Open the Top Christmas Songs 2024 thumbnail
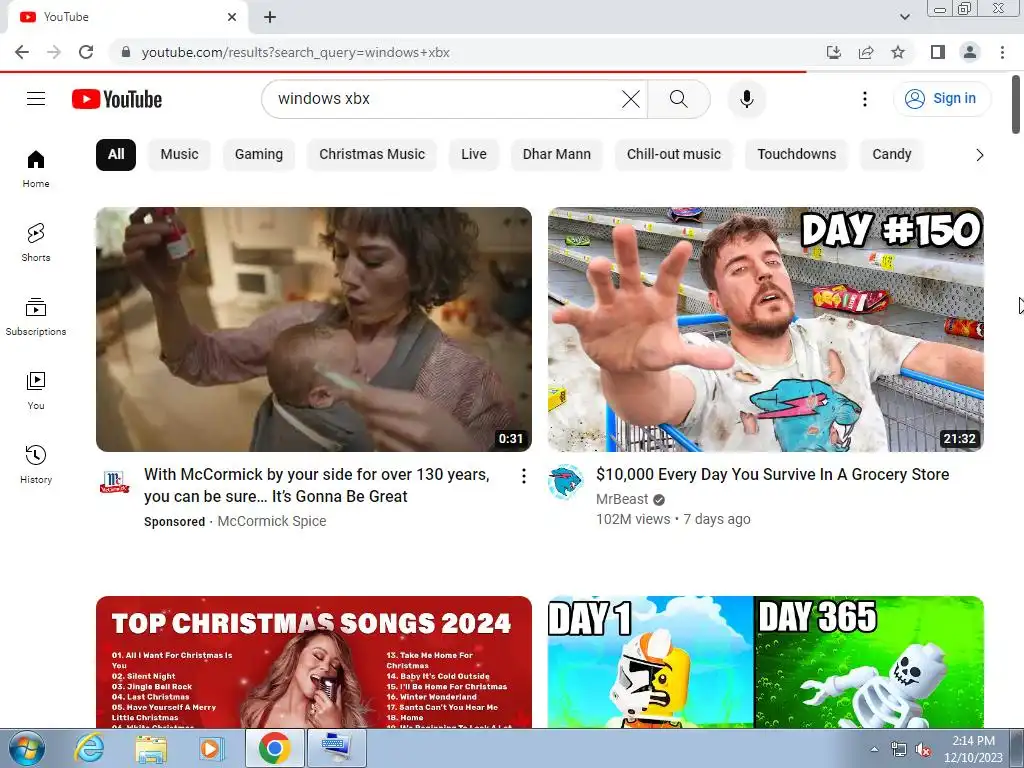Viewport: 1024px width, 768px height. [x=313, y=662]
